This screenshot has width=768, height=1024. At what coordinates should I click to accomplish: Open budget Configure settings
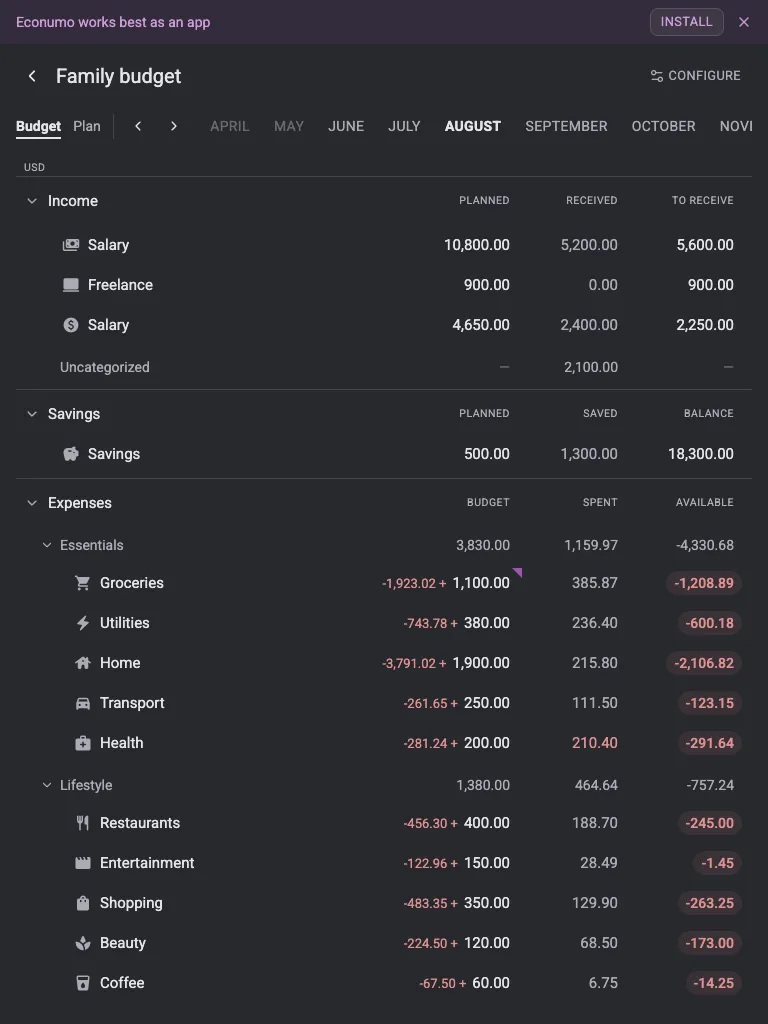click(696, 76)
